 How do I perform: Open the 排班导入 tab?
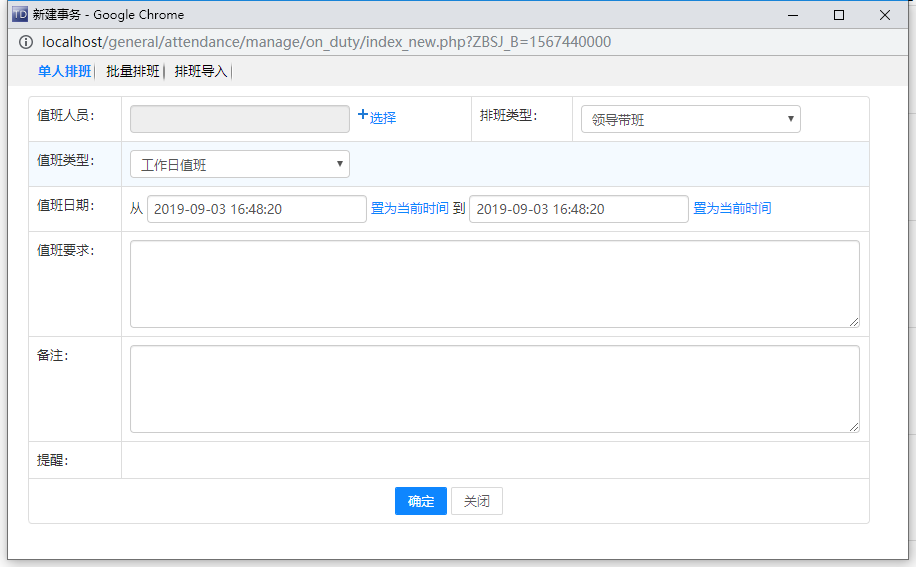[201, 71]
